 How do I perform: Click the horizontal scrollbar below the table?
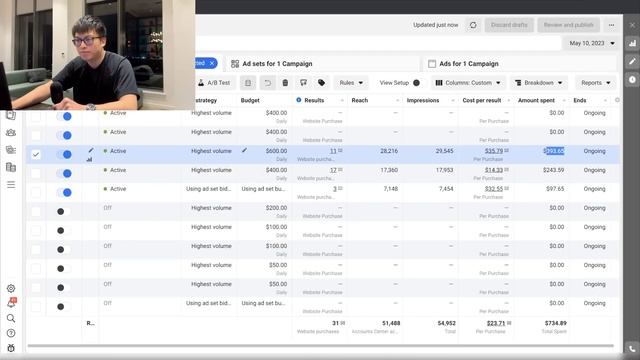tap(320, 346)
